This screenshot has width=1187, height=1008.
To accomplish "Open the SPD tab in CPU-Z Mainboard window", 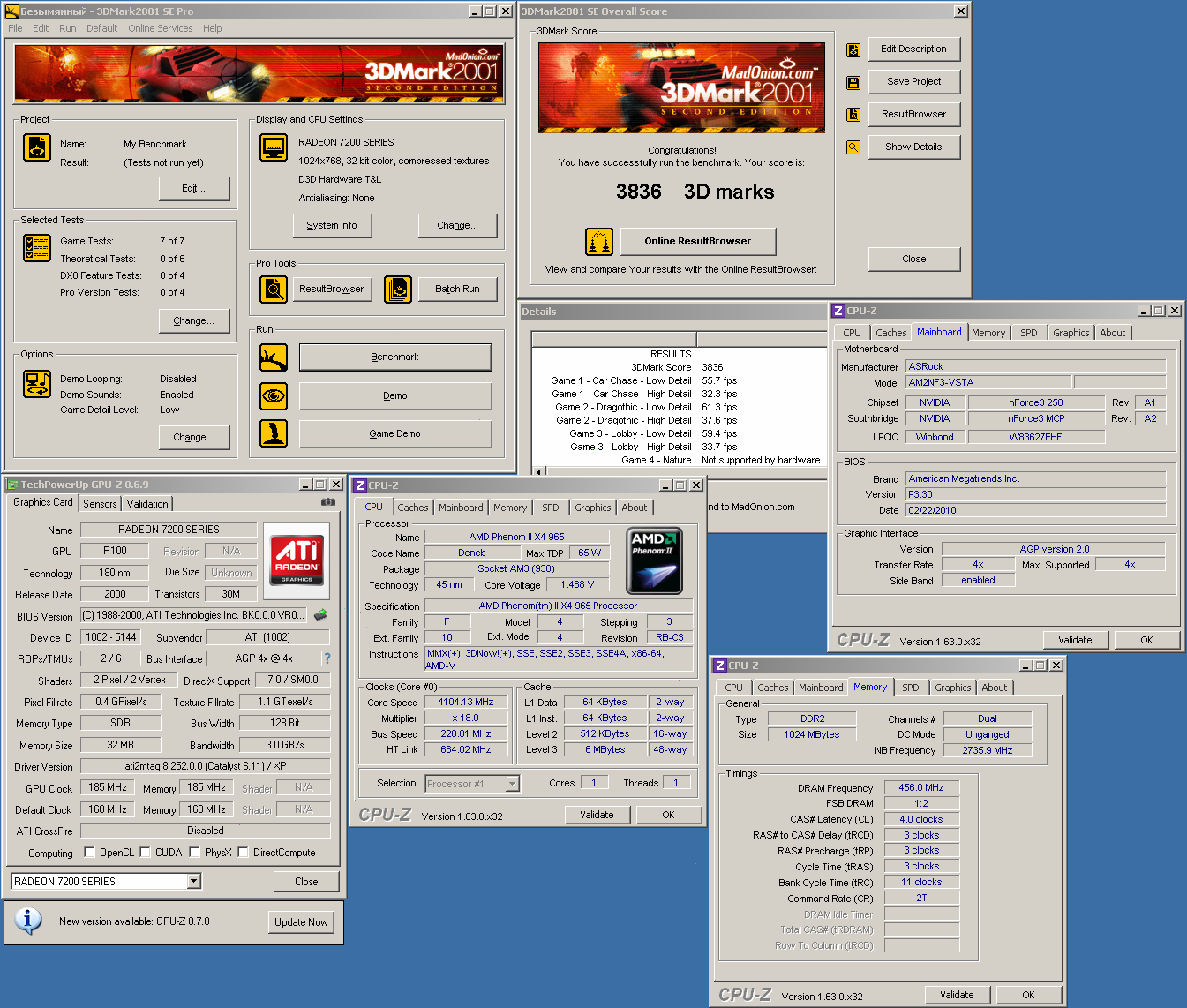I will [1029, 333].
